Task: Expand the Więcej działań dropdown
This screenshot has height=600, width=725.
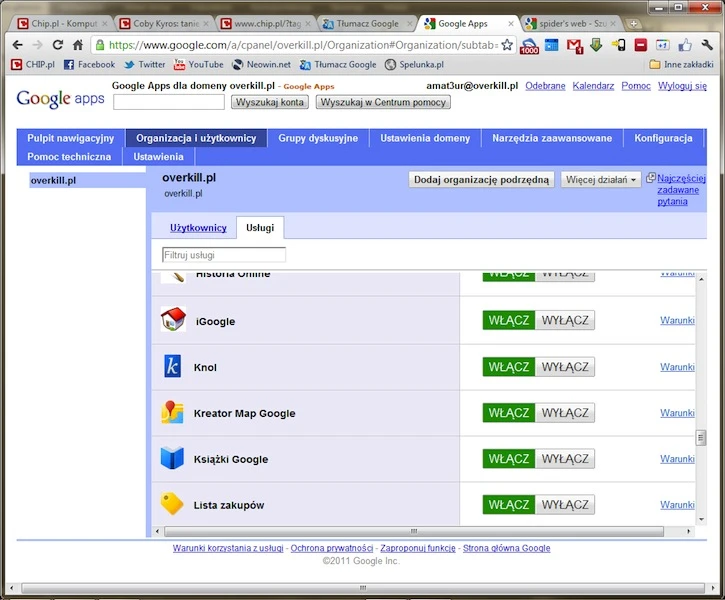Action: (601, 179)
